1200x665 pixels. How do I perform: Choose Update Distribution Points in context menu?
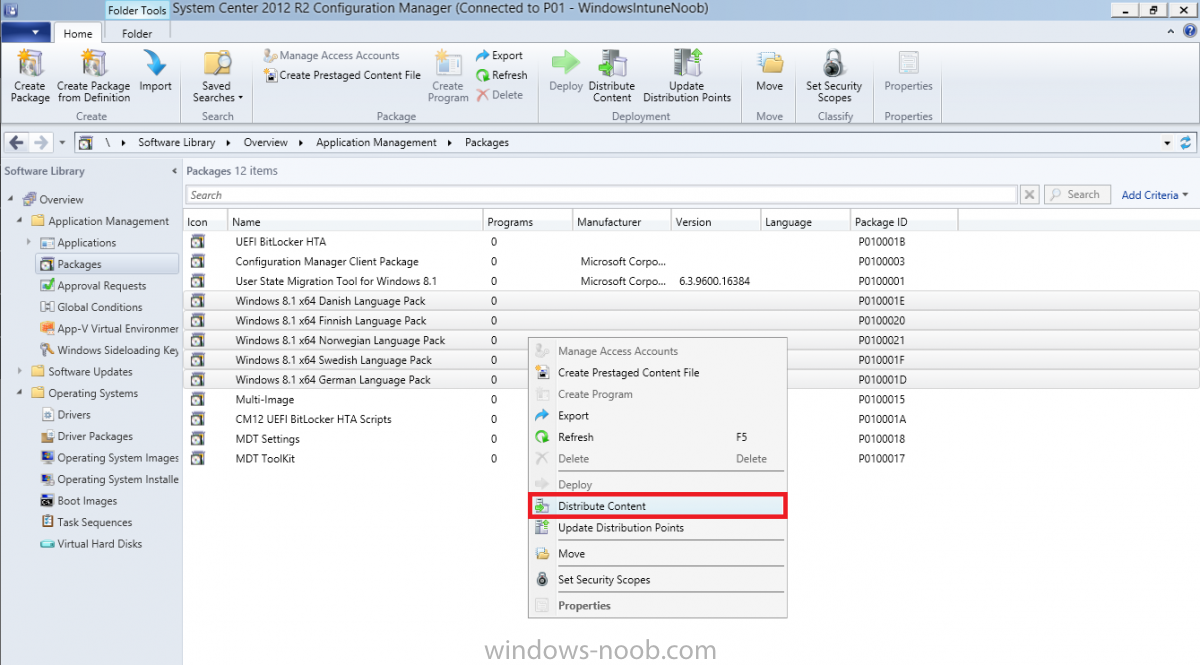pyautogui.click(x=657, y=528)
